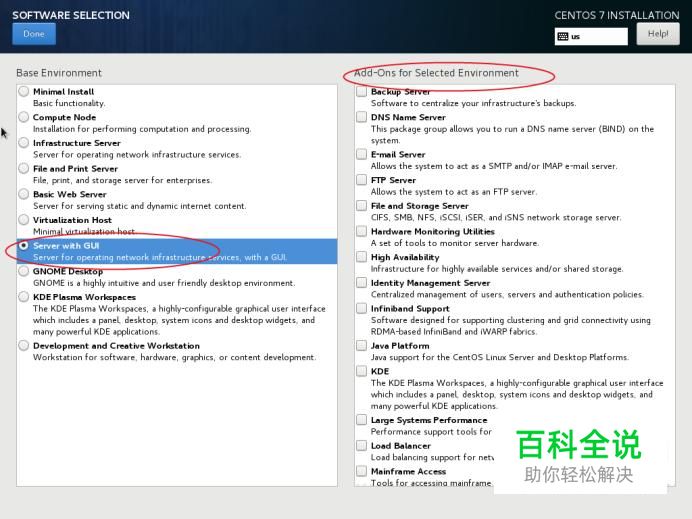Image resolution: width=692 pixels, height=519 pixels.
Task: Select Server with GUI radio button
Action: (24, 245)
